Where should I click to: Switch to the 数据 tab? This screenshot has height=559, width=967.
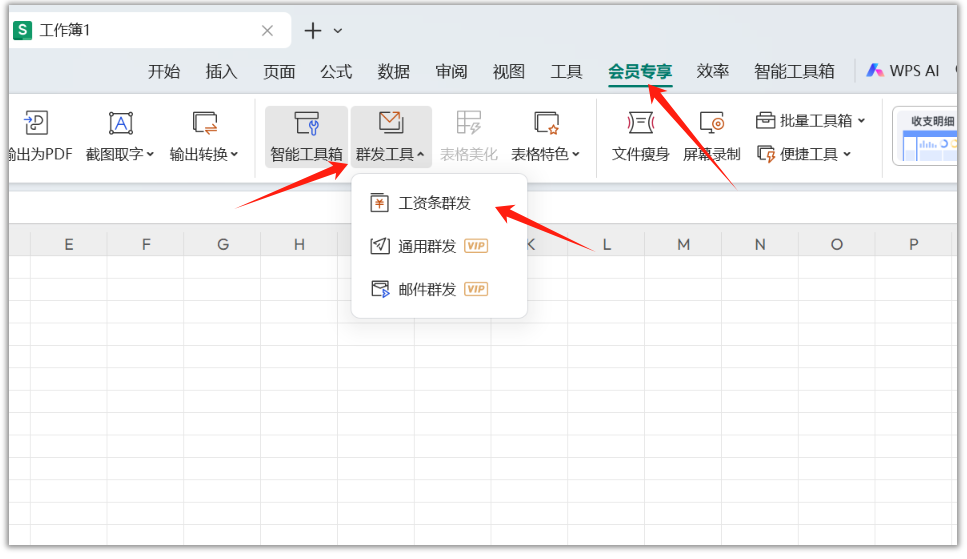tap(394, 72)
